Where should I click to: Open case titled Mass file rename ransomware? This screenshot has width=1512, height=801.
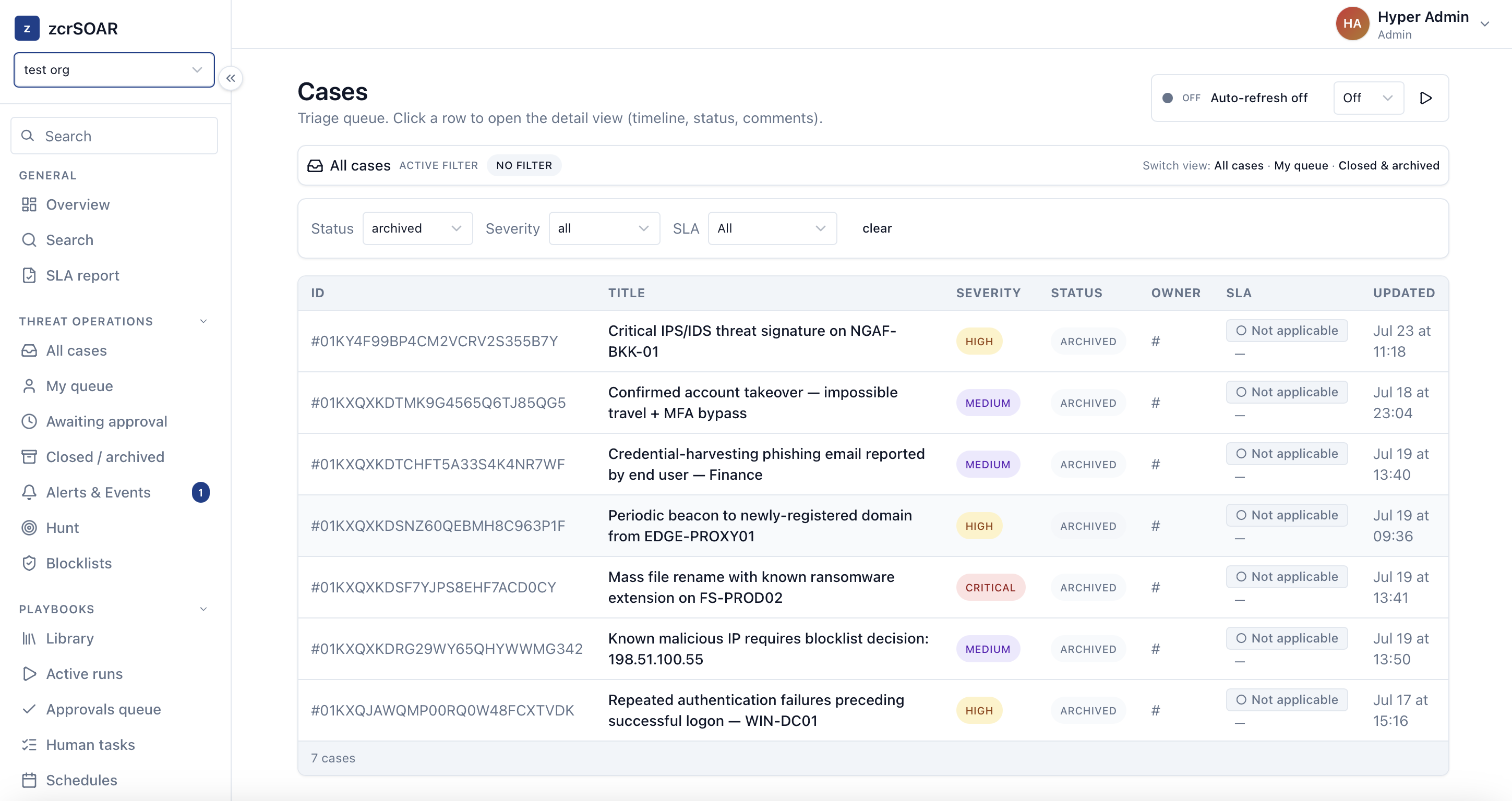coord(751,587)
